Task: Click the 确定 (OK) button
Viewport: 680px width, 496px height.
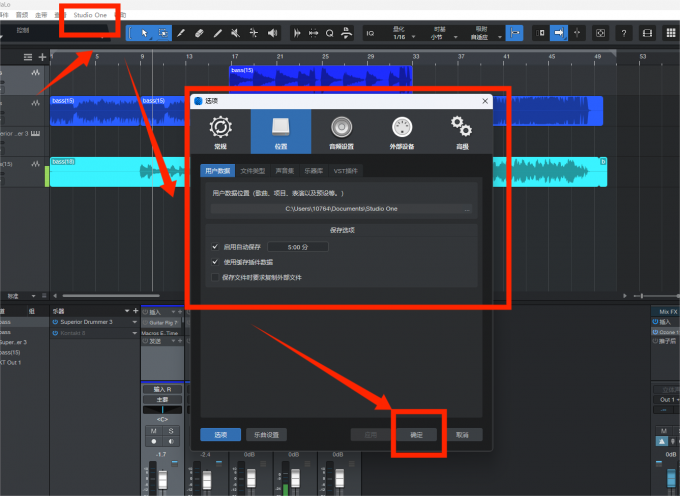Action: (x=417, y=435)
